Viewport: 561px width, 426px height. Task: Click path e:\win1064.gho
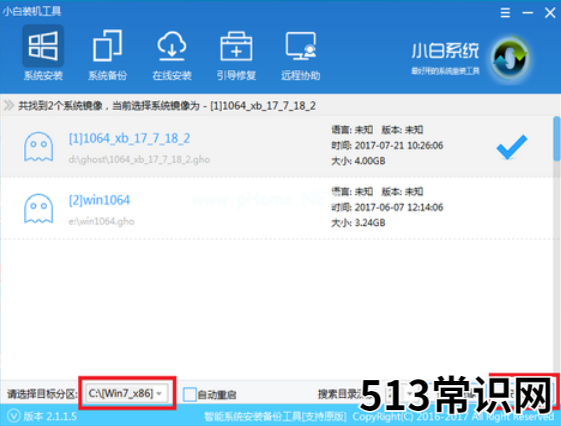[x=101, y=221]
